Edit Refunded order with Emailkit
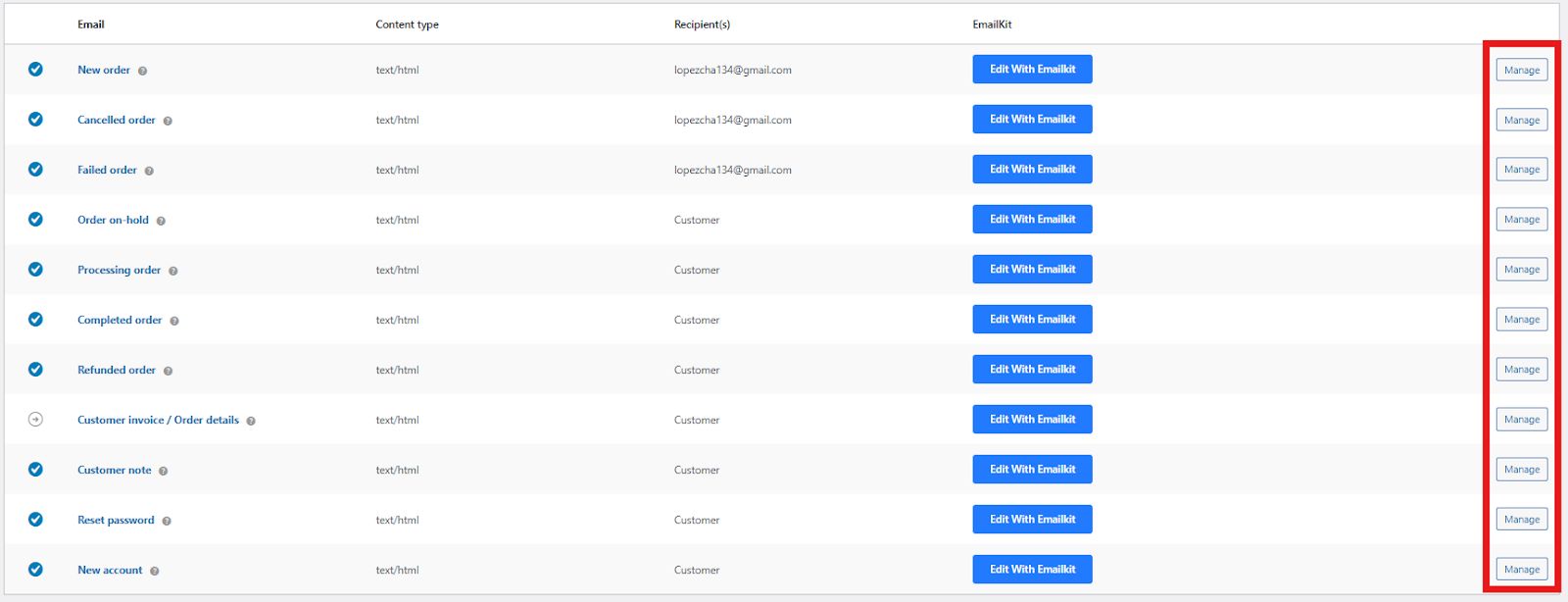The image size is (1568, 602). pyautogui.click(x=1032, y=370)
